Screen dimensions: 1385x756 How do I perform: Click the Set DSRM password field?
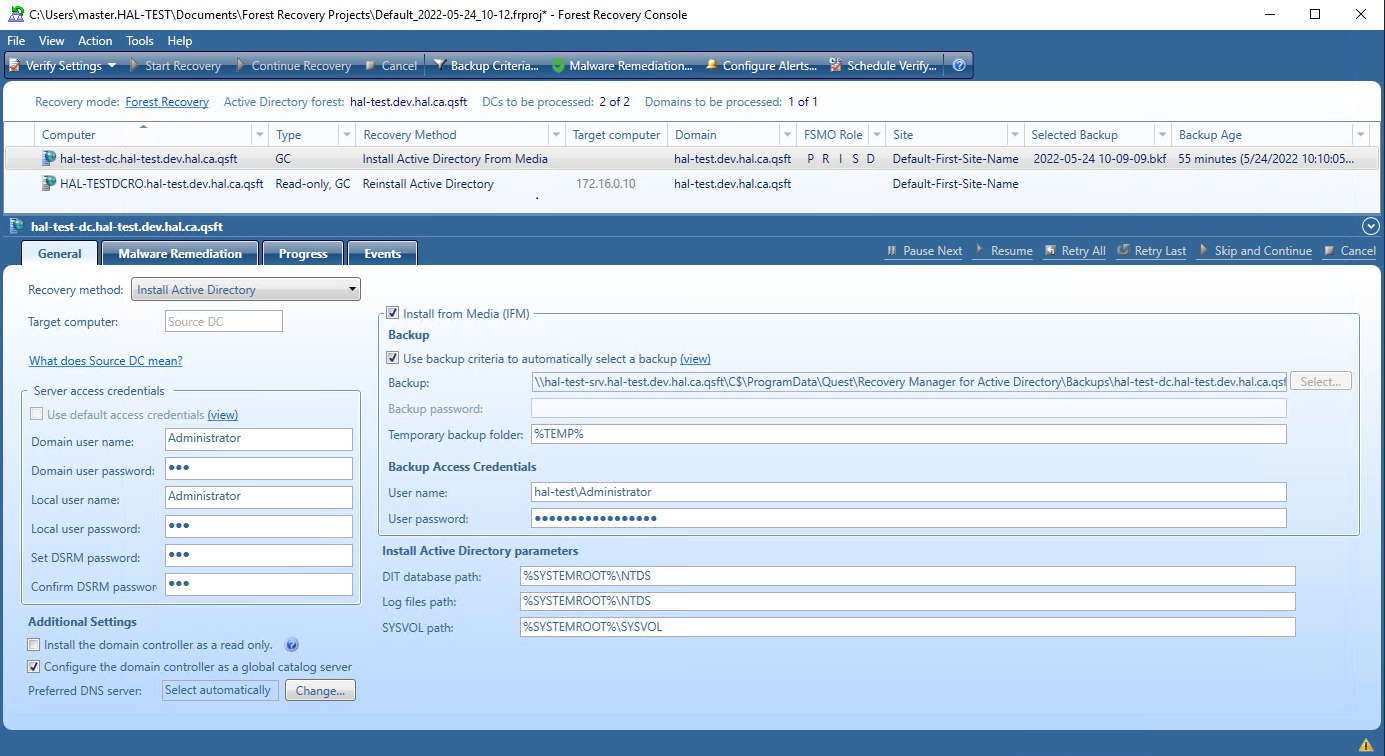click(x=259, y=555)
